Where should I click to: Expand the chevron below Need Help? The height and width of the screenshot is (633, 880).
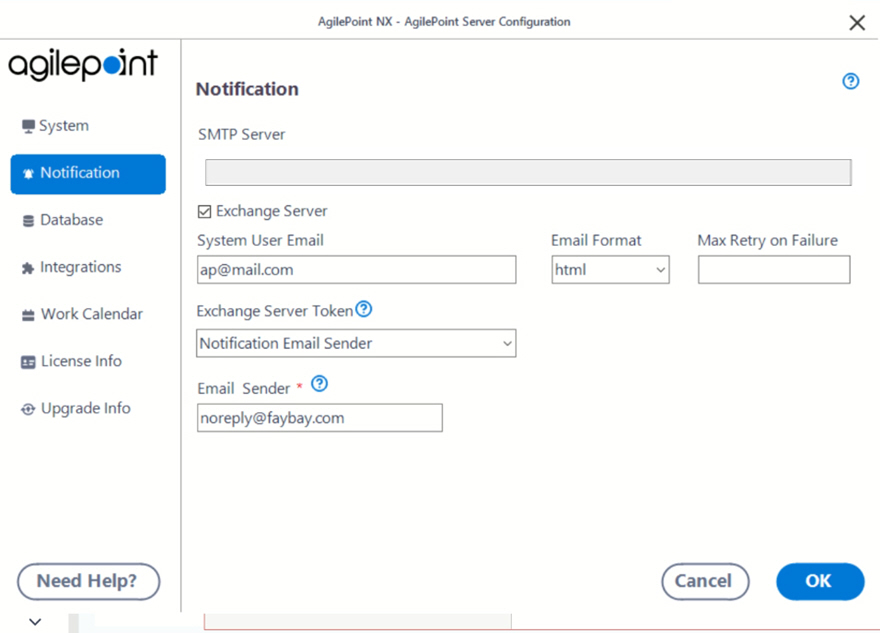pos(35,622)
